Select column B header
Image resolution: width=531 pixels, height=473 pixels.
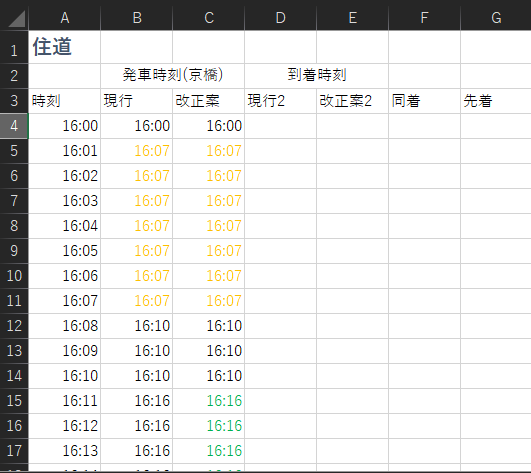click(x=137, y=18)
